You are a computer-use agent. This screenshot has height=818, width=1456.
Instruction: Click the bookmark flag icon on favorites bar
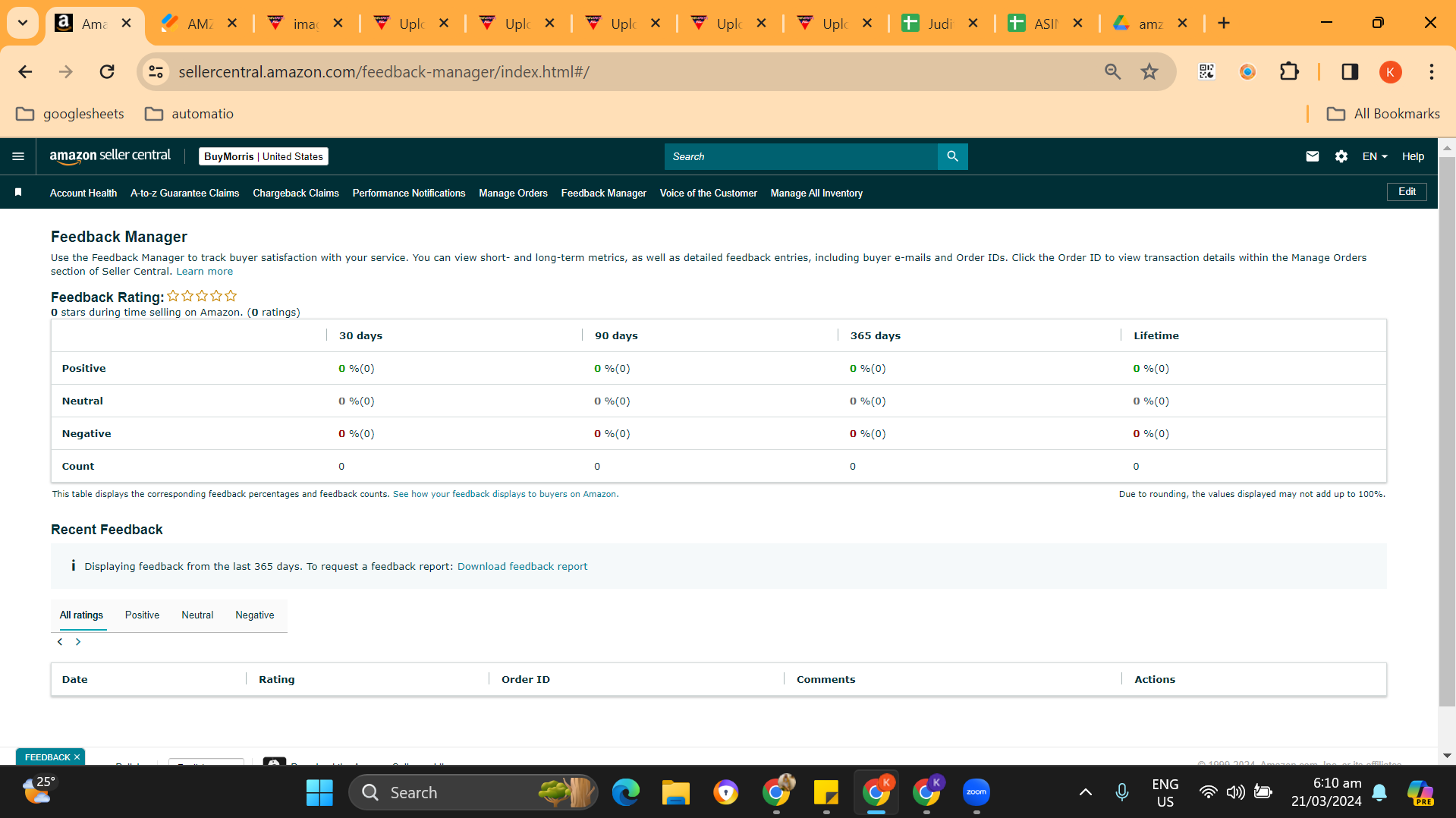18,193
